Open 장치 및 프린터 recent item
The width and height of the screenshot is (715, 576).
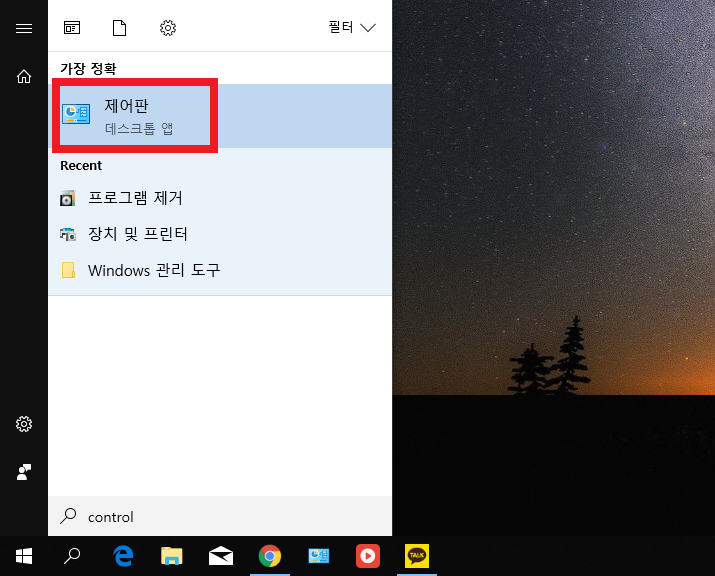coord(220,234)
